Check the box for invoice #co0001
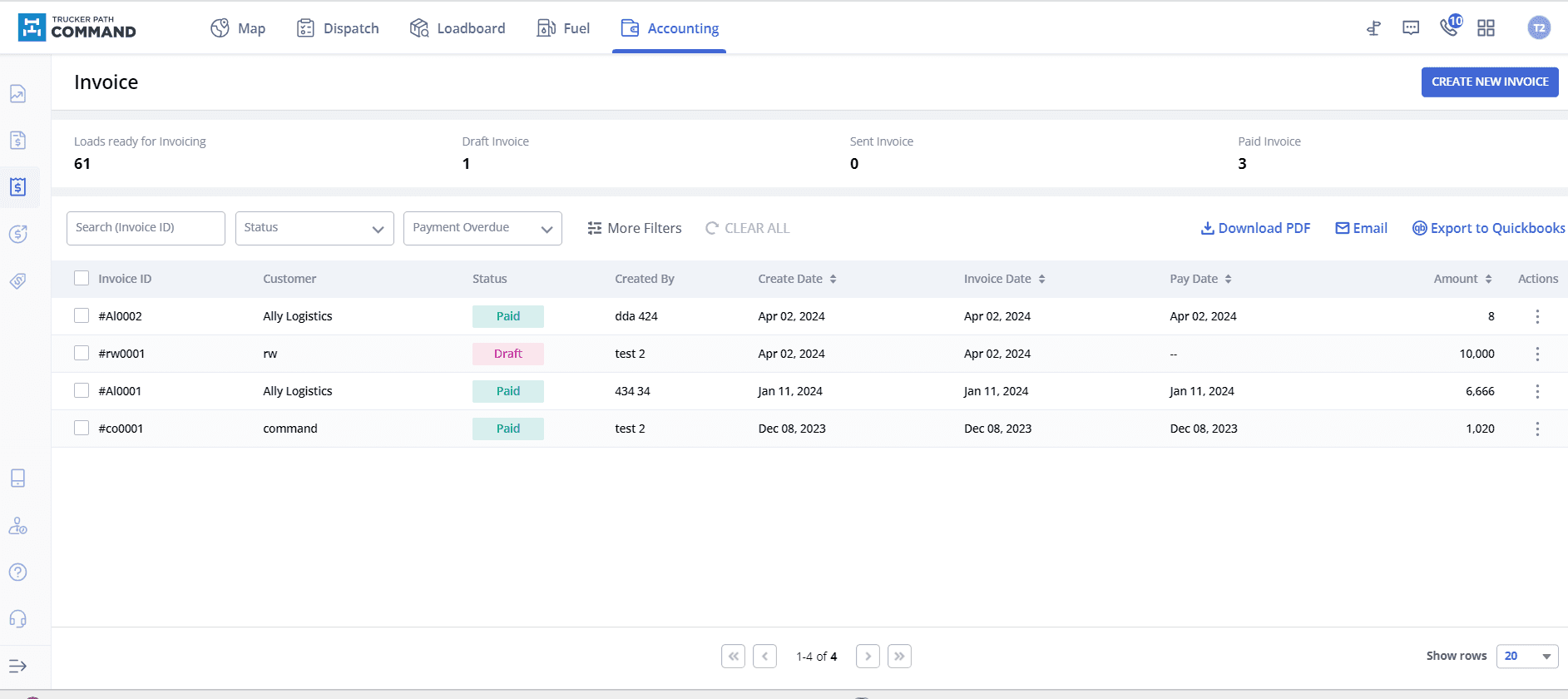 point(82,428)
